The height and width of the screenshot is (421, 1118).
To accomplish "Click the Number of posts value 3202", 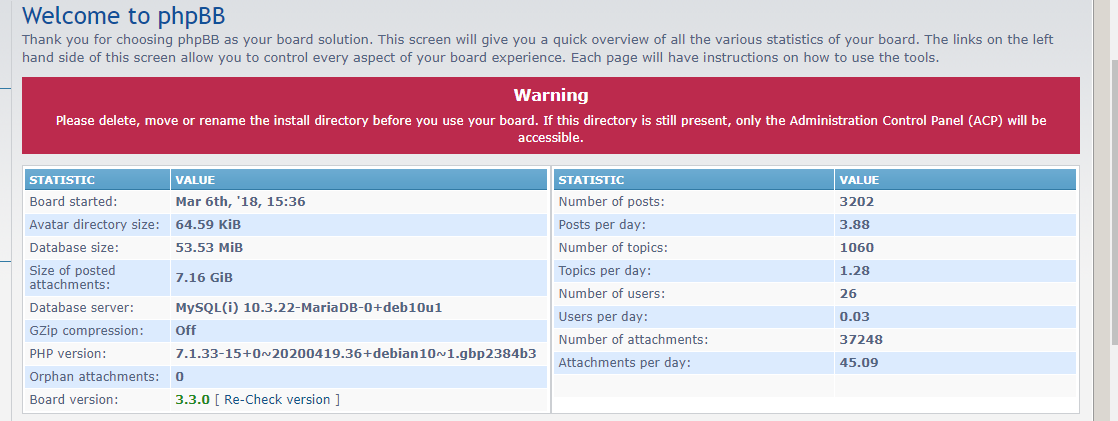I will [x=856, y=201].
